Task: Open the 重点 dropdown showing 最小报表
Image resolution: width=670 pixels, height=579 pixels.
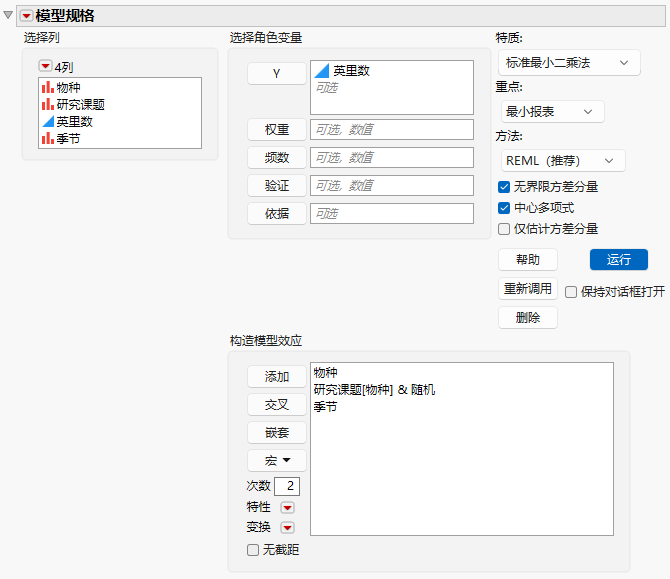Action: coord(552,112)
